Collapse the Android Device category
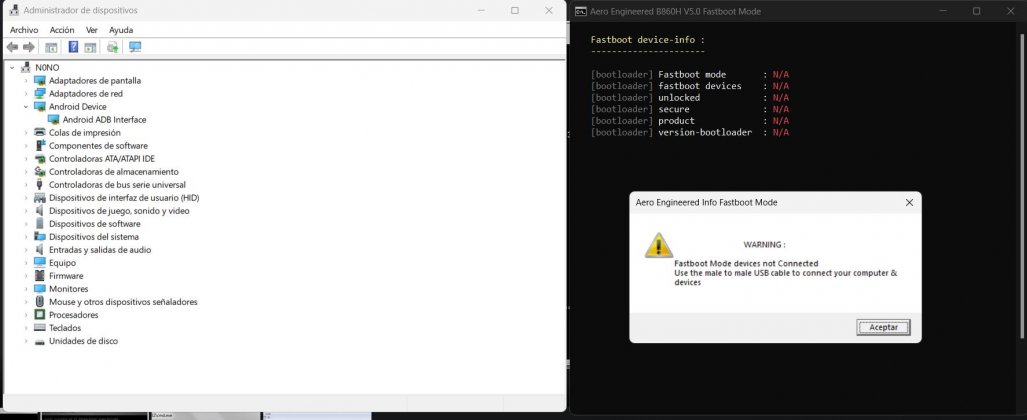 tap(26, 107)
